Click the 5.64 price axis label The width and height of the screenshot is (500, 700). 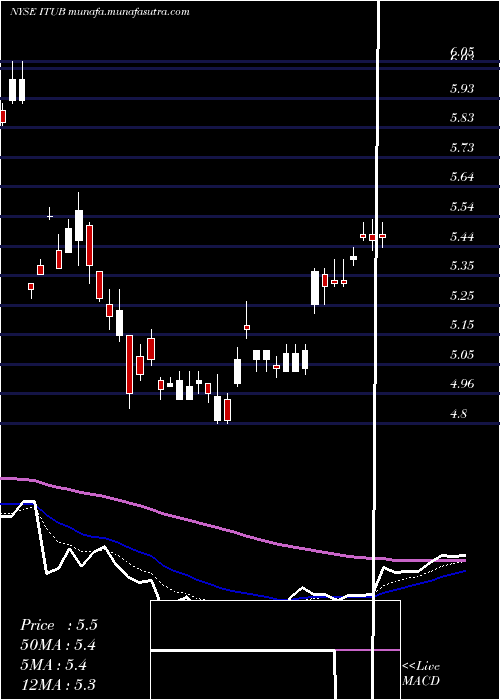click(462, 177)
